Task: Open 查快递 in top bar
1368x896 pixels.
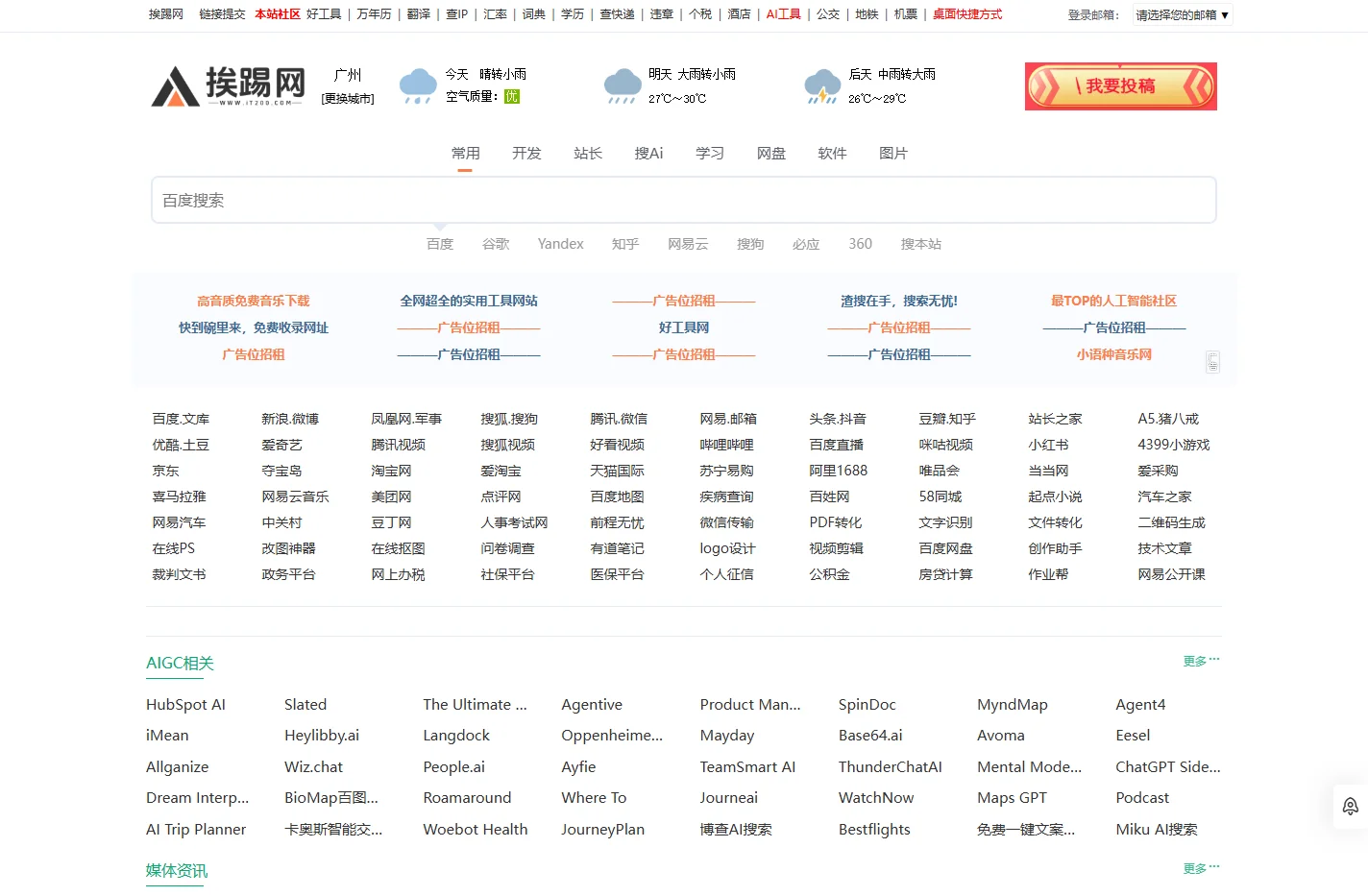Action: tap(617, 14)
